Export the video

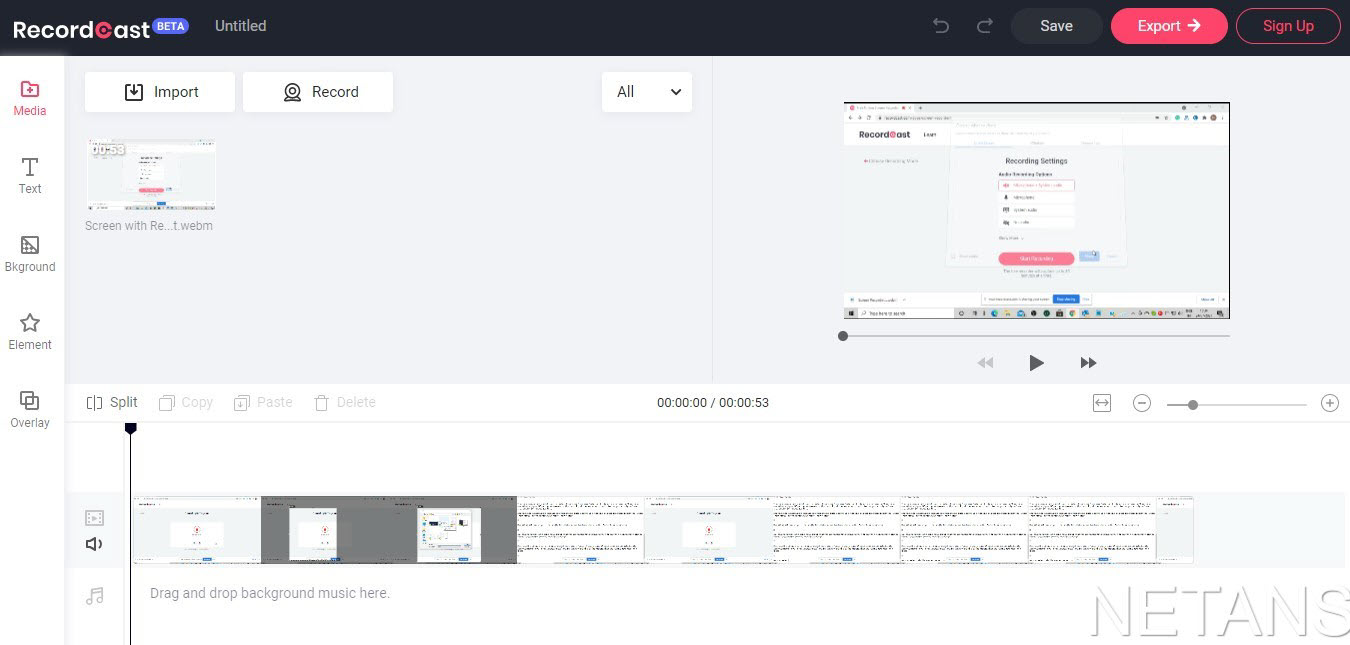[x=1168, y=26]
